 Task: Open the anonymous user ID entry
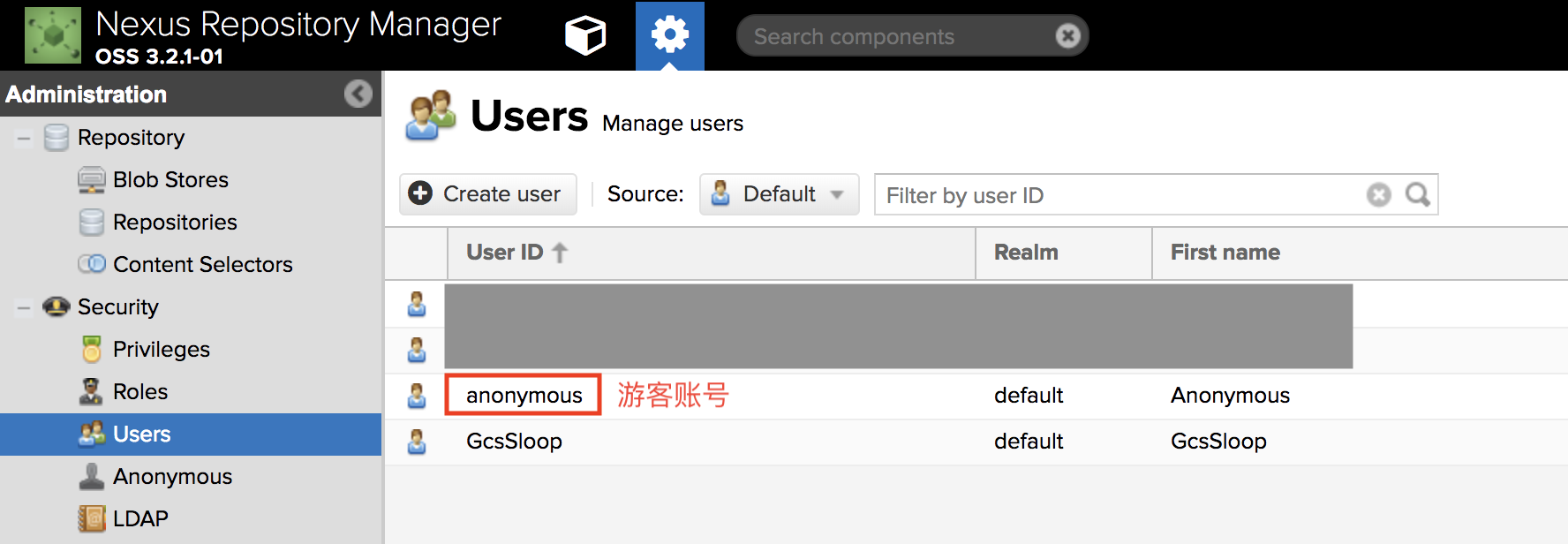tap(524, 396)
